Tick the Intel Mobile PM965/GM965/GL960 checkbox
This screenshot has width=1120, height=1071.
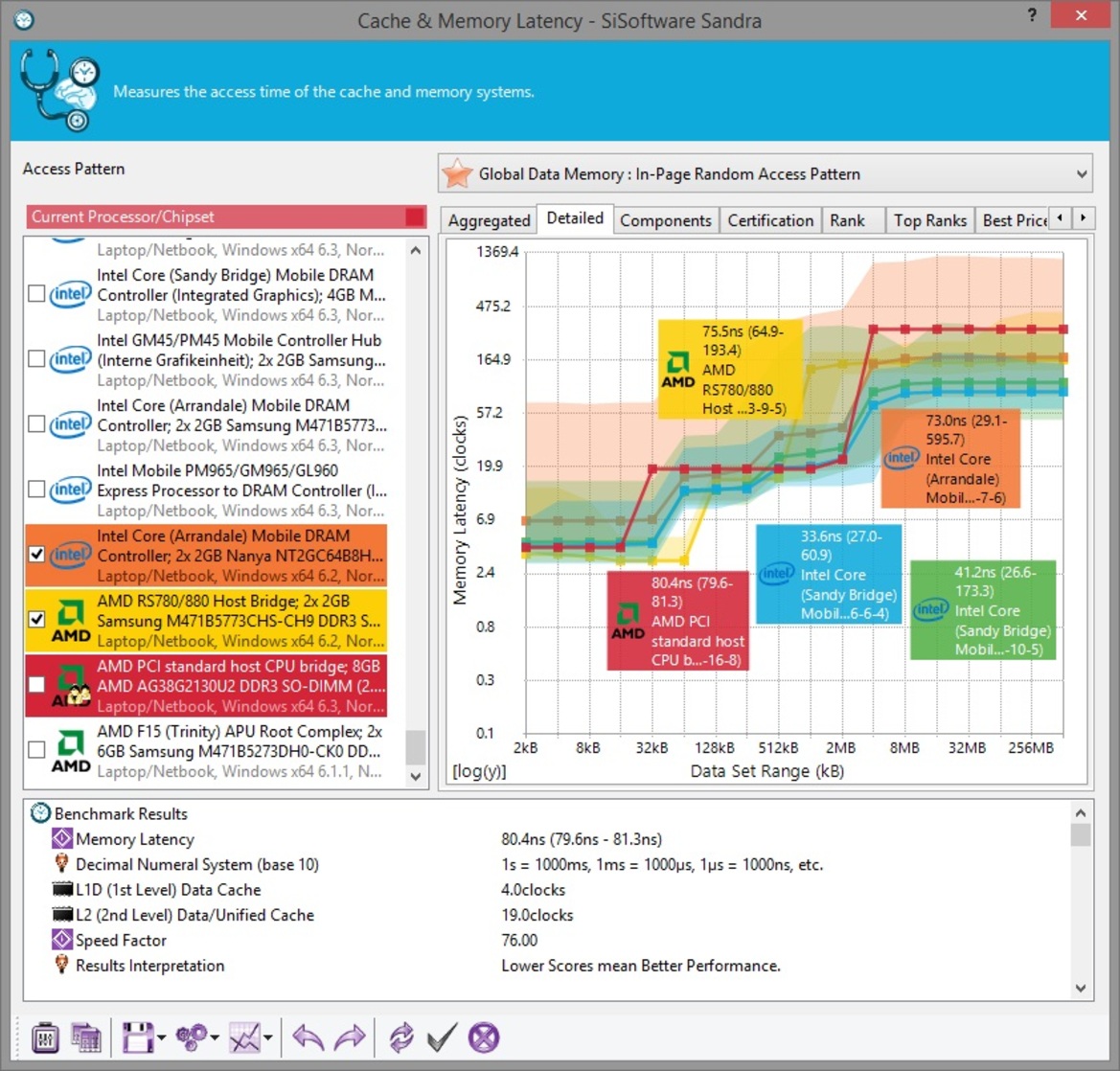coord(36,490)
